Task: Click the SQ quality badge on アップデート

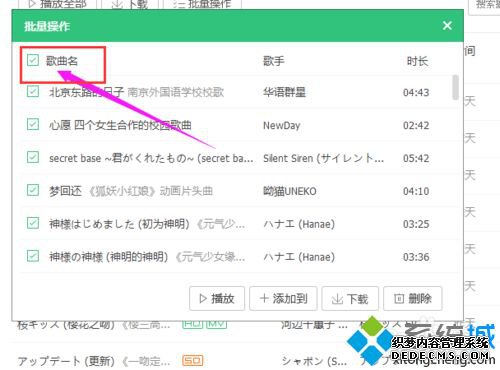Action: pyautogui.click(x=193, y=360)
